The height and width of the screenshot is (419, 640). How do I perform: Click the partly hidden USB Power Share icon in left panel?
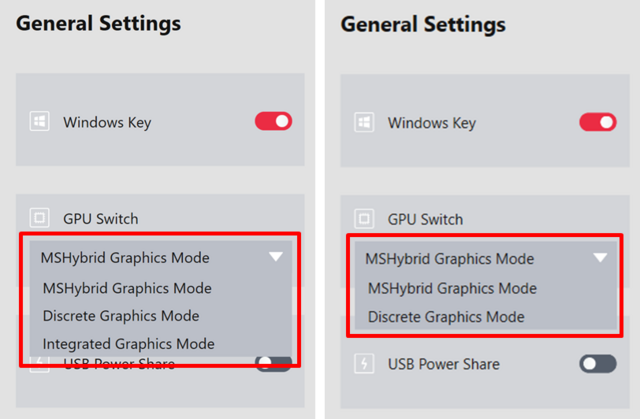point(39,362)
